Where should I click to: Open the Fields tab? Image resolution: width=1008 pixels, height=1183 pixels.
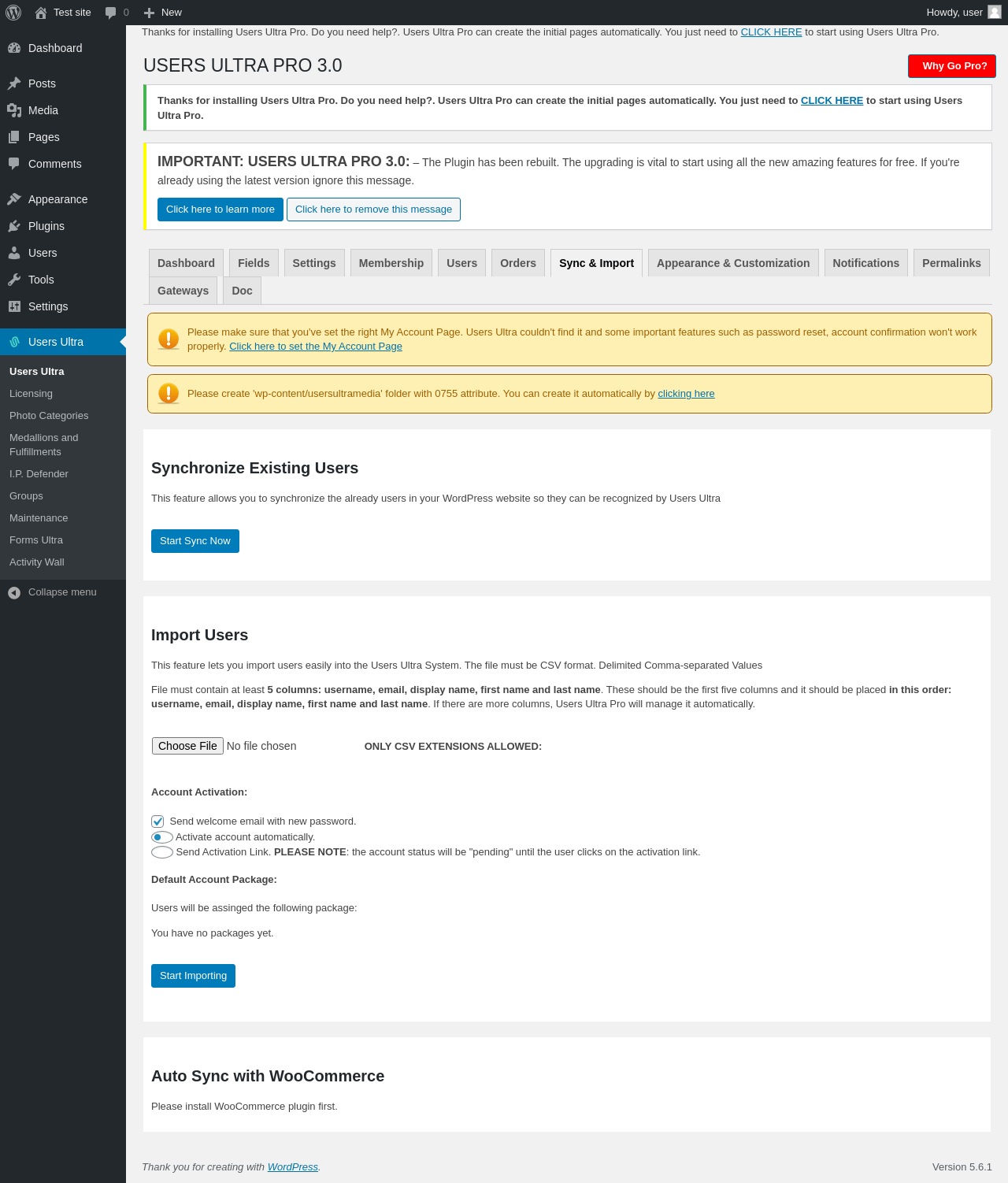pos(254,263)
